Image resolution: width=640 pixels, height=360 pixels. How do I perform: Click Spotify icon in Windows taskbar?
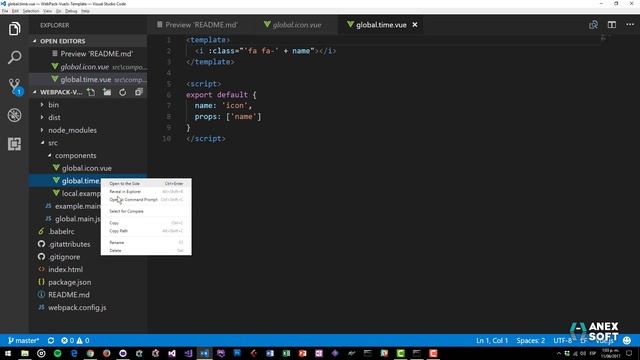58,353
